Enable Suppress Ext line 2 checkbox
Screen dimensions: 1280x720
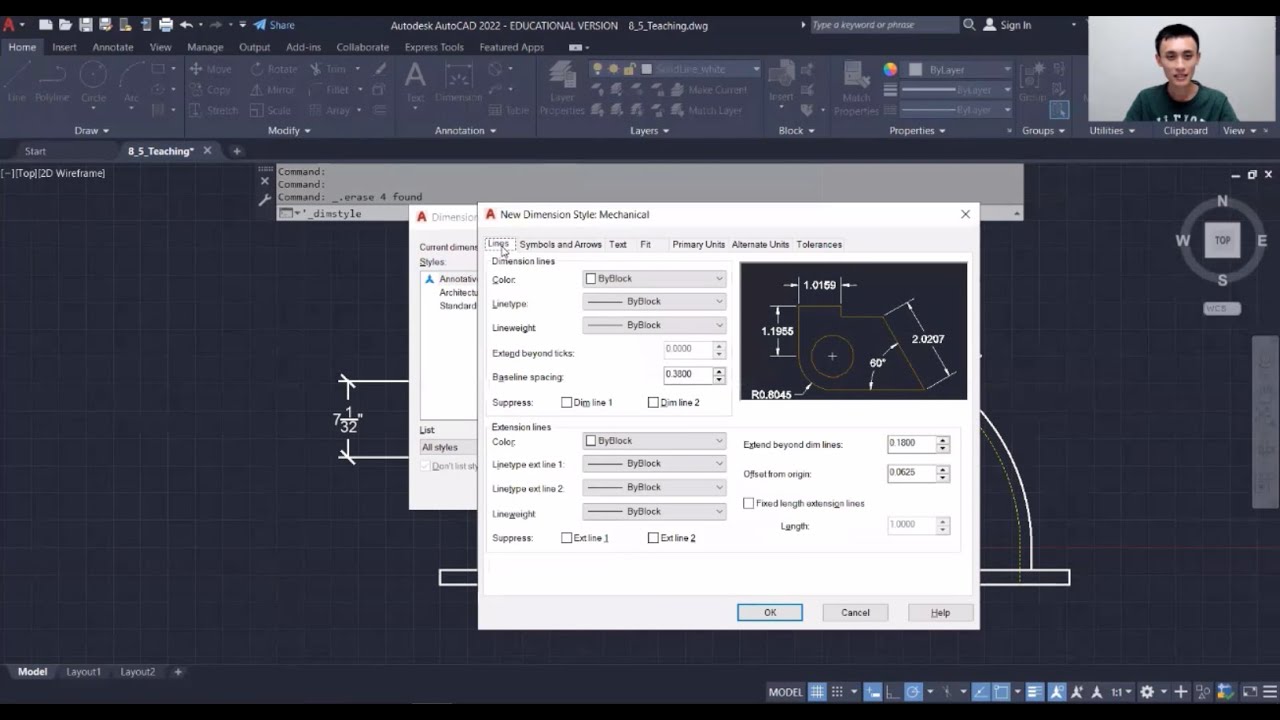coord(654,538)
